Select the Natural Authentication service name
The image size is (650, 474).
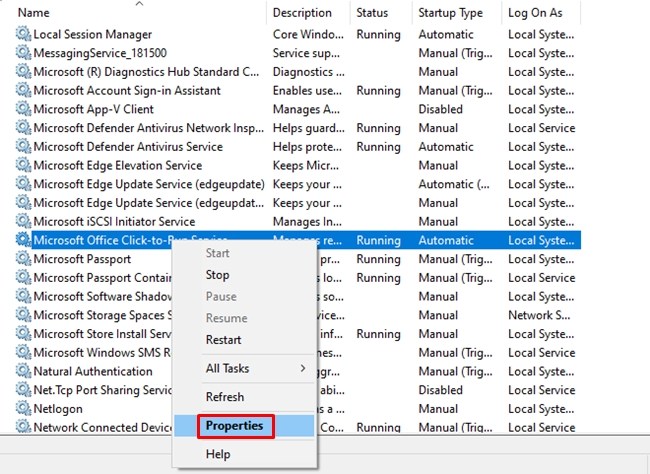93,371
